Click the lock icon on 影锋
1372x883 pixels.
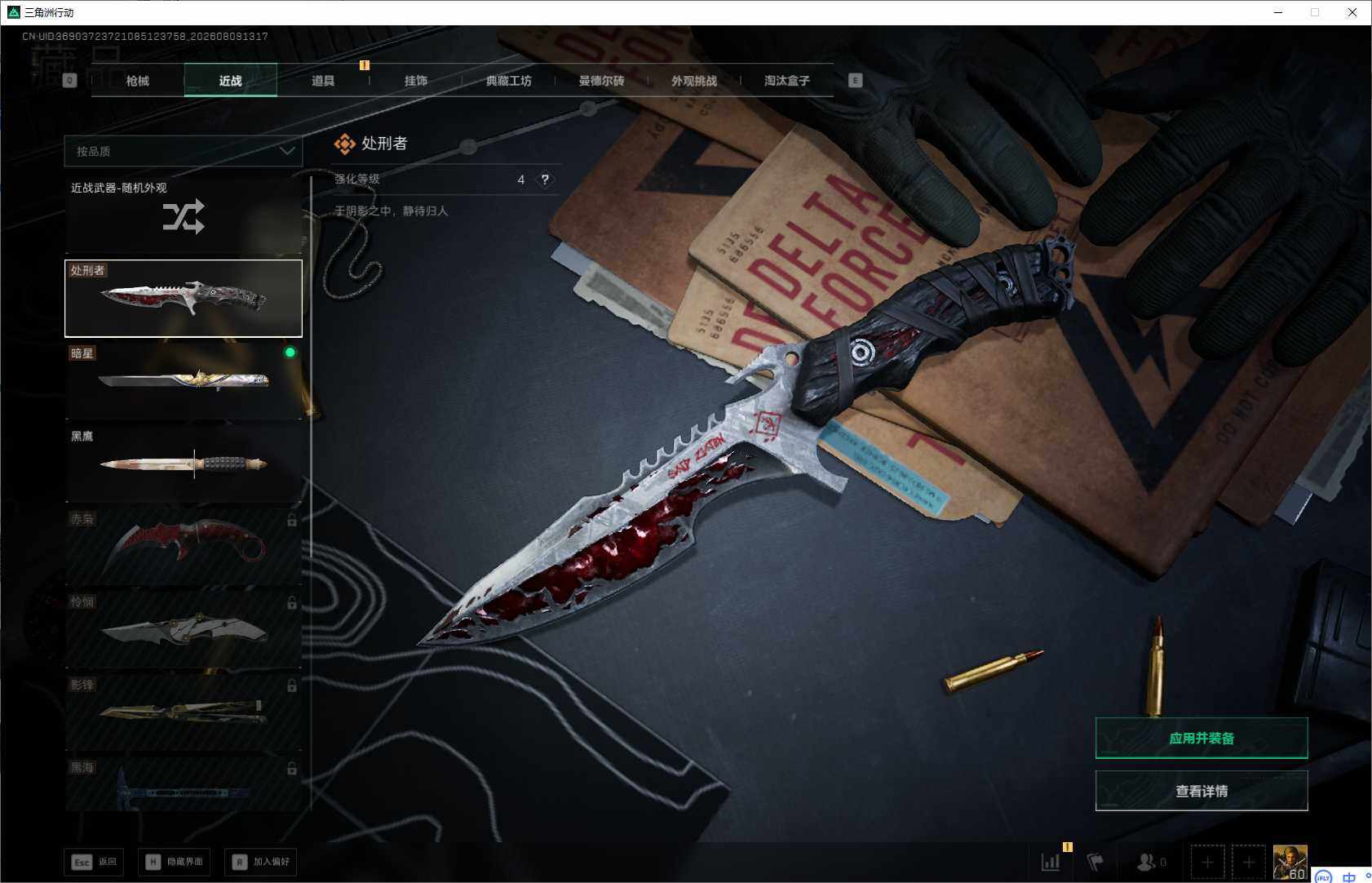pos(292,686)
